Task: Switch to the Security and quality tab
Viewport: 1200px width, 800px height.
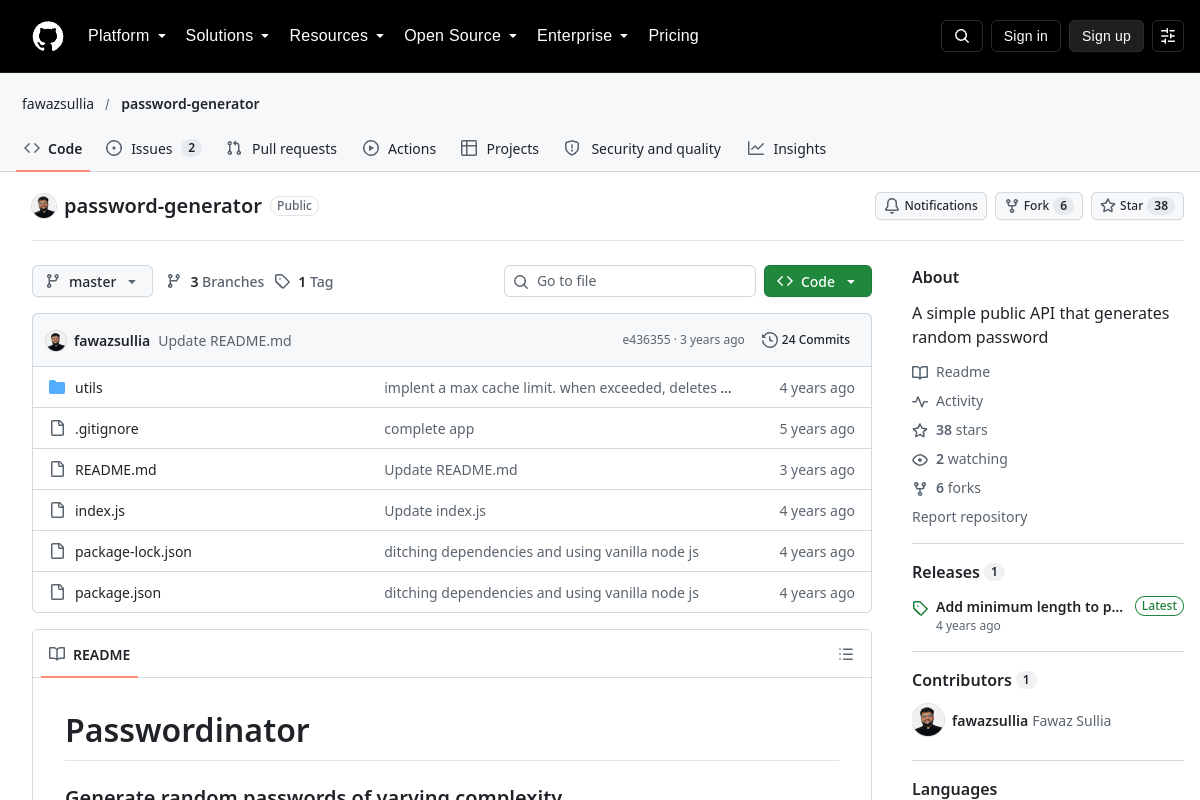Action: [x=643, y=148]
